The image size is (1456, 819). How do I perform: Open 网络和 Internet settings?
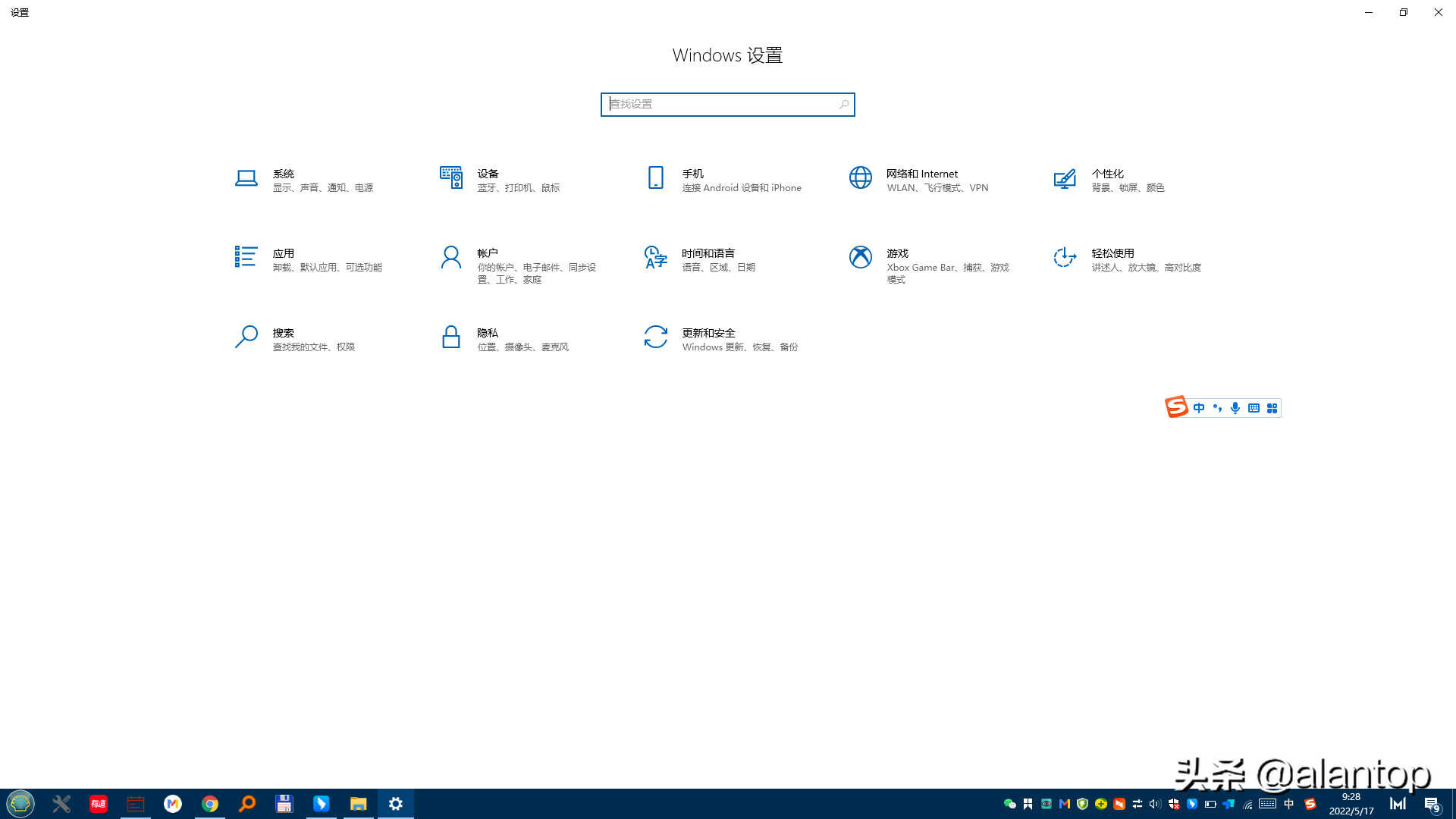tap(919, 180)
